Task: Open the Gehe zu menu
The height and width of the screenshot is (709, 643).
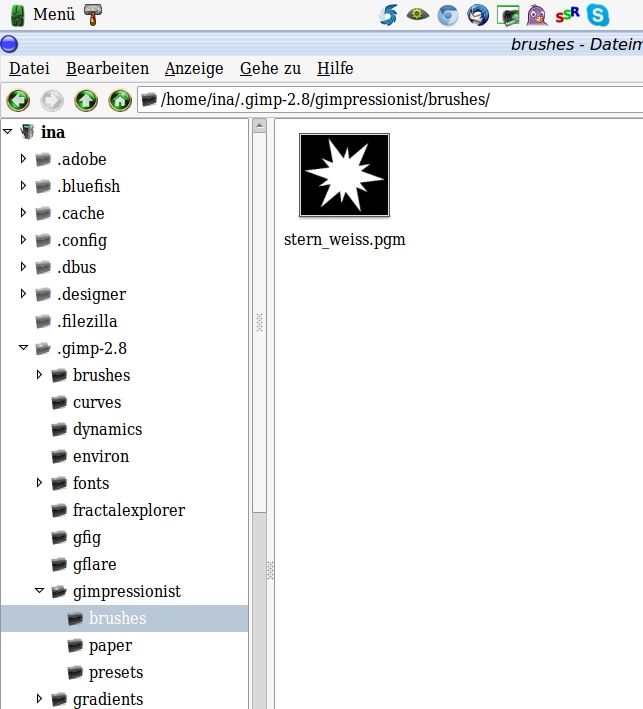Action: [270, 69]
